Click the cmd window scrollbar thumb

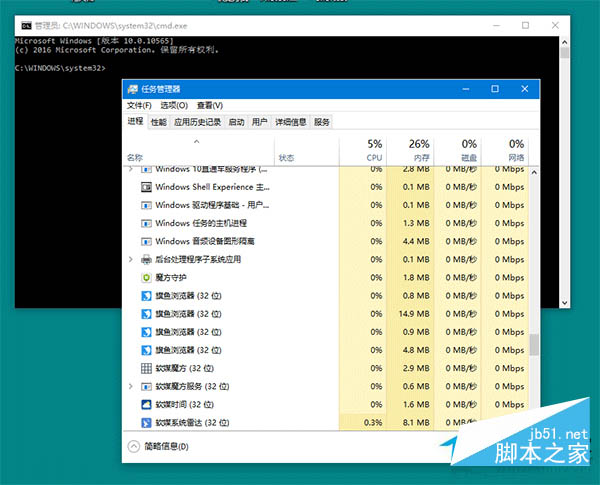coord(564,53)
